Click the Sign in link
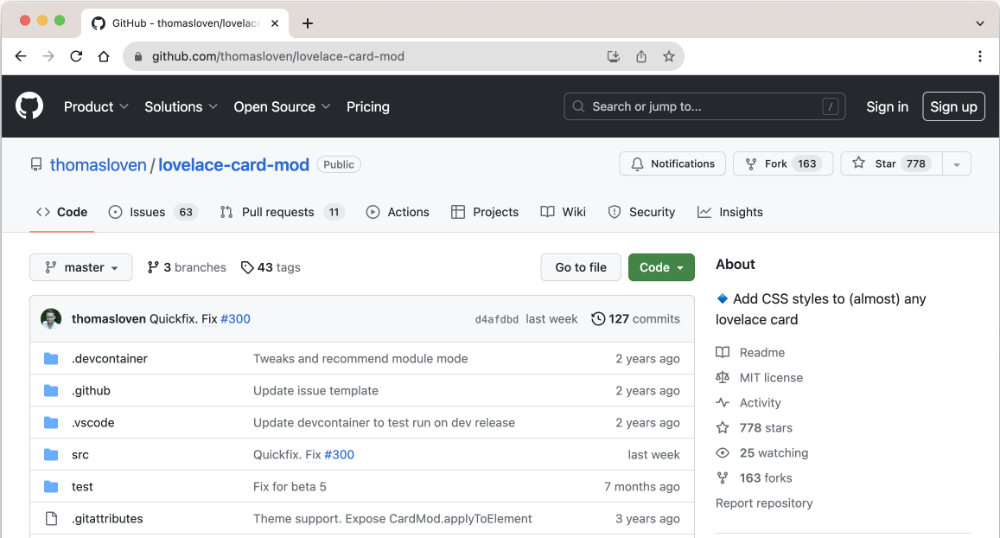 point(887,107)
